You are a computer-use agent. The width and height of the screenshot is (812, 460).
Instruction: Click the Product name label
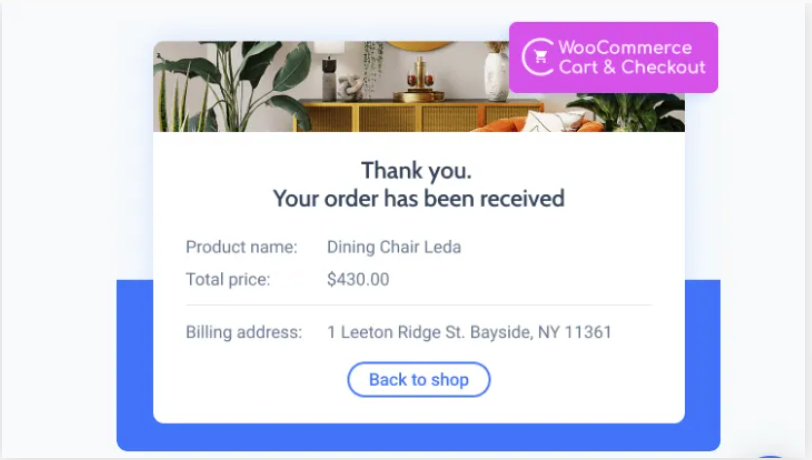pos(241,247)
